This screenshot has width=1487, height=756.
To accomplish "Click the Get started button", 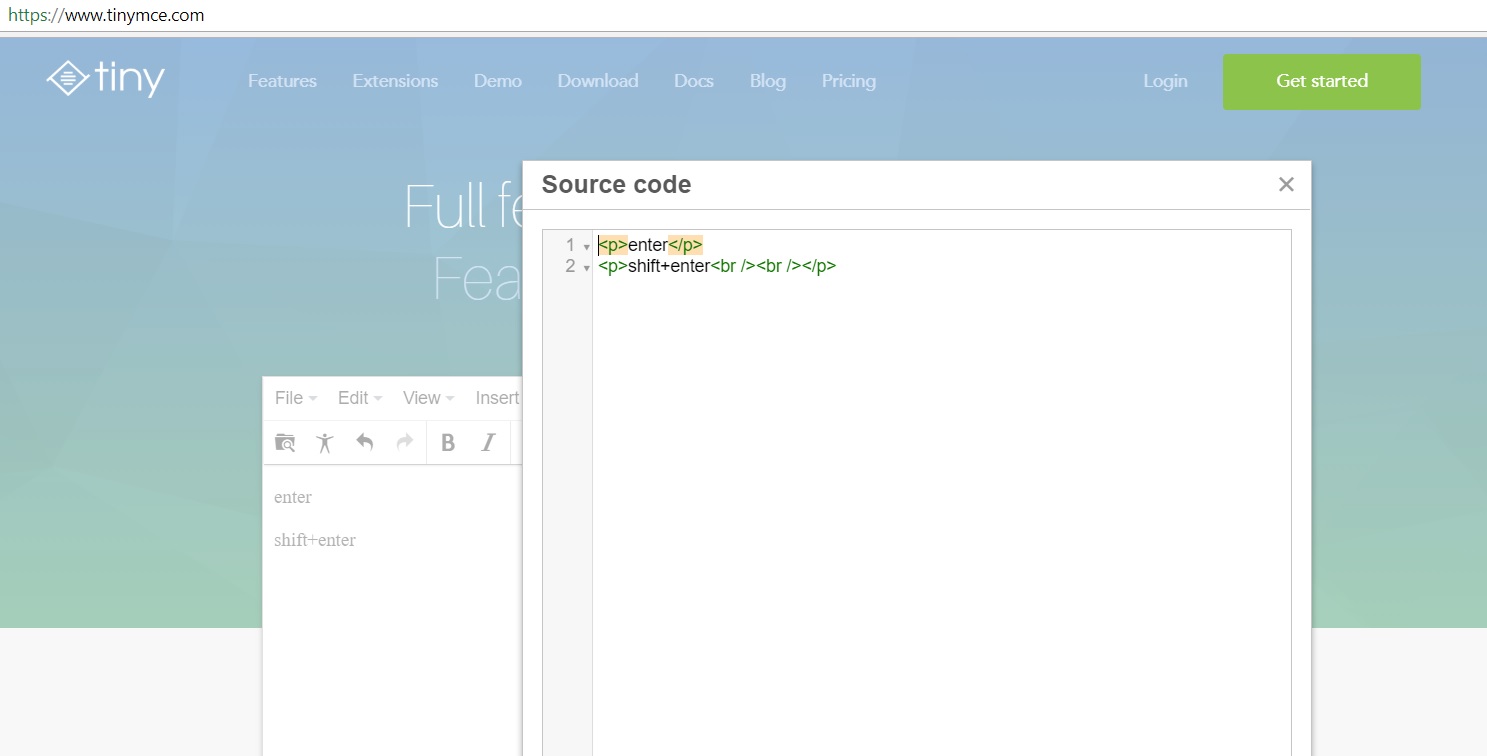I will [x=1321, y=81].
